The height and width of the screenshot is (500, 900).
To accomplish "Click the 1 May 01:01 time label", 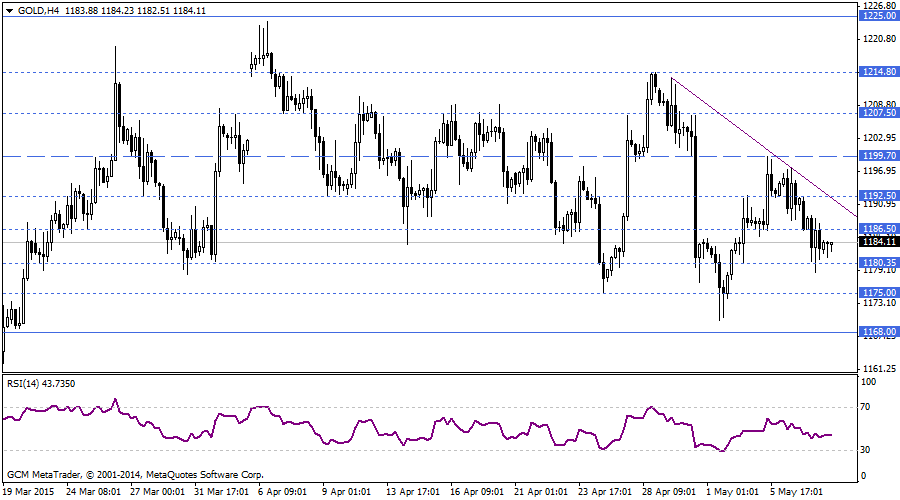I will 732,492.
